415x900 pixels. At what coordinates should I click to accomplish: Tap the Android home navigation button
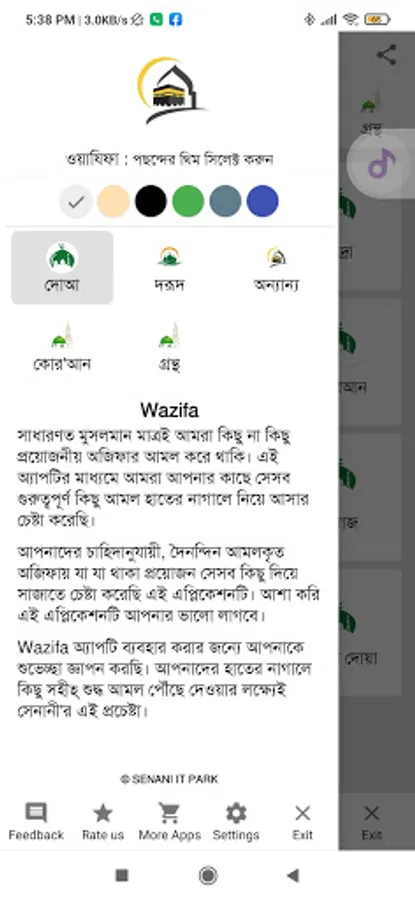pyautogui.click(x=208, y=875)
